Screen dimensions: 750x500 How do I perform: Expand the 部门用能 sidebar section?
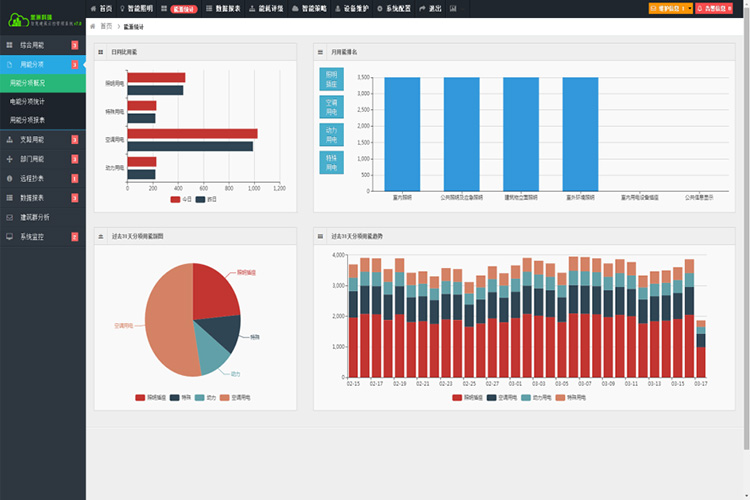tap(32, 159)
